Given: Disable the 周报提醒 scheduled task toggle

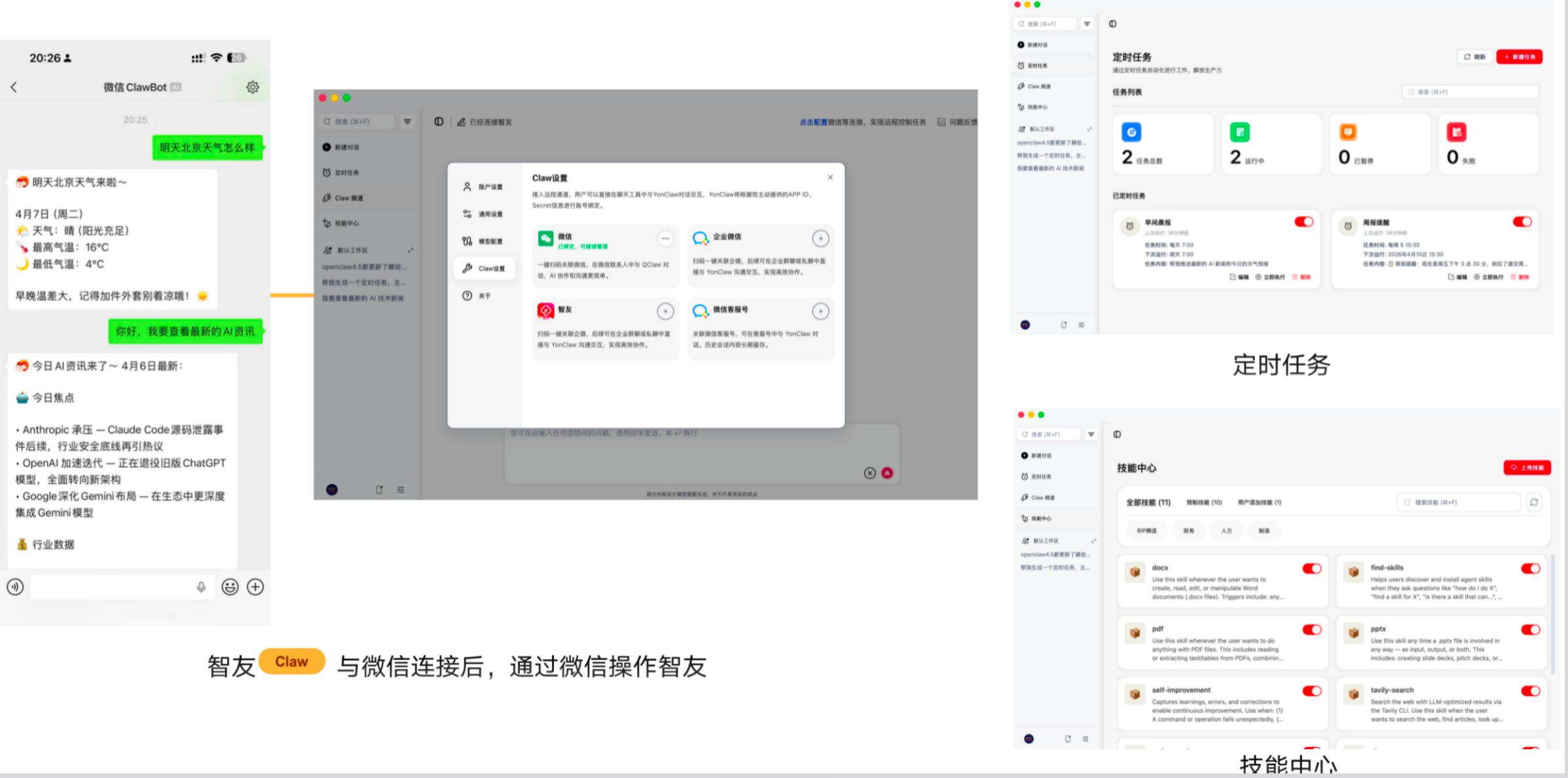Looking at the screenshot, I should pyautogui.click(x=1522, y=222).
